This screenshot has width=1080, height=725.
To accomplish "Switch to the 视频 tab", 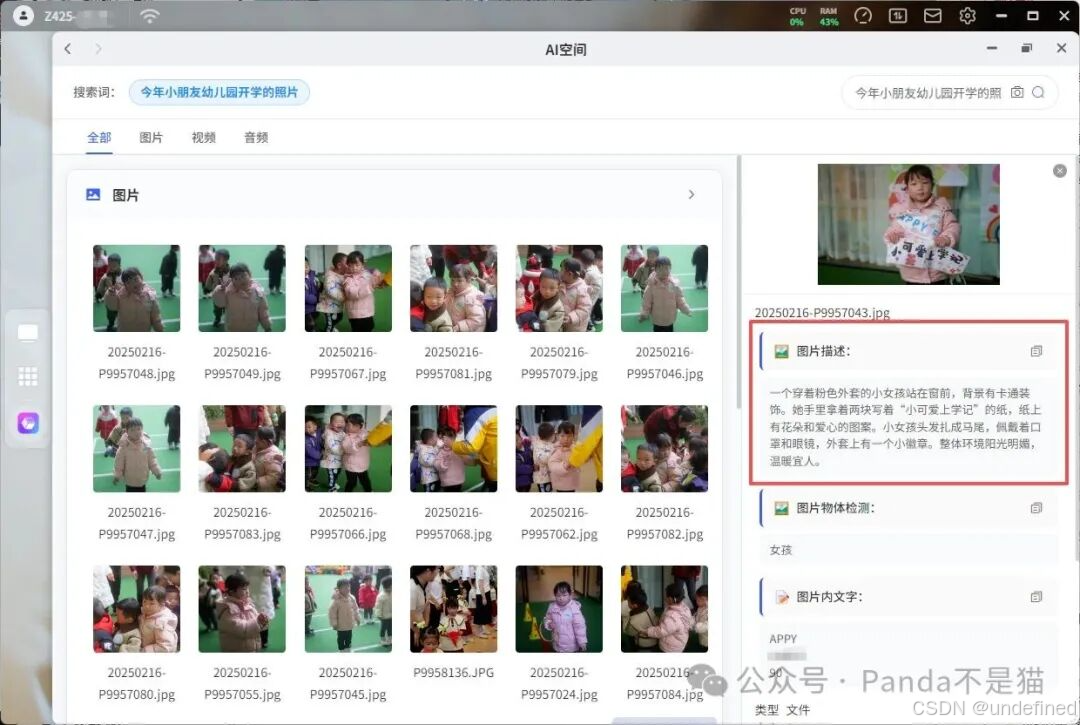I will (203, 137).
